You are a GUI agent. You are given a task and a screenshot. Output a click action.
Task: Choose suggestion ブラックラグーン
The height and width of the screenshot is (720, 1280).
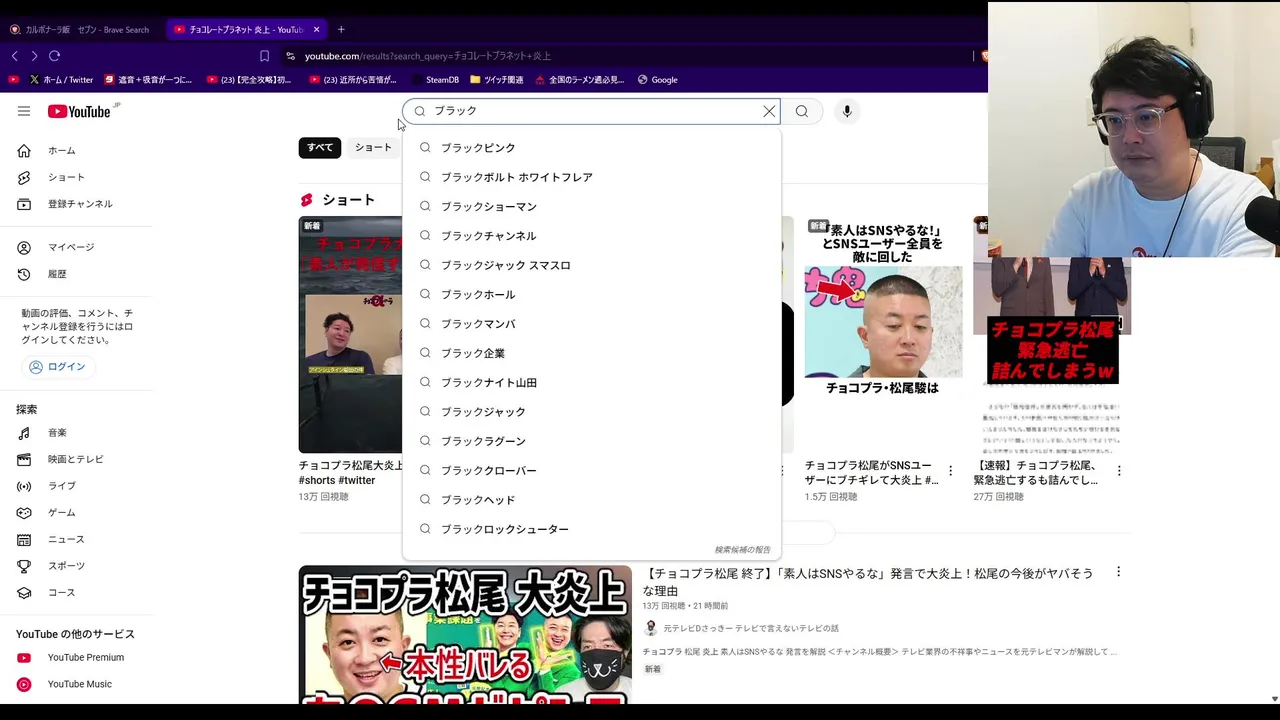pos(591,441)
